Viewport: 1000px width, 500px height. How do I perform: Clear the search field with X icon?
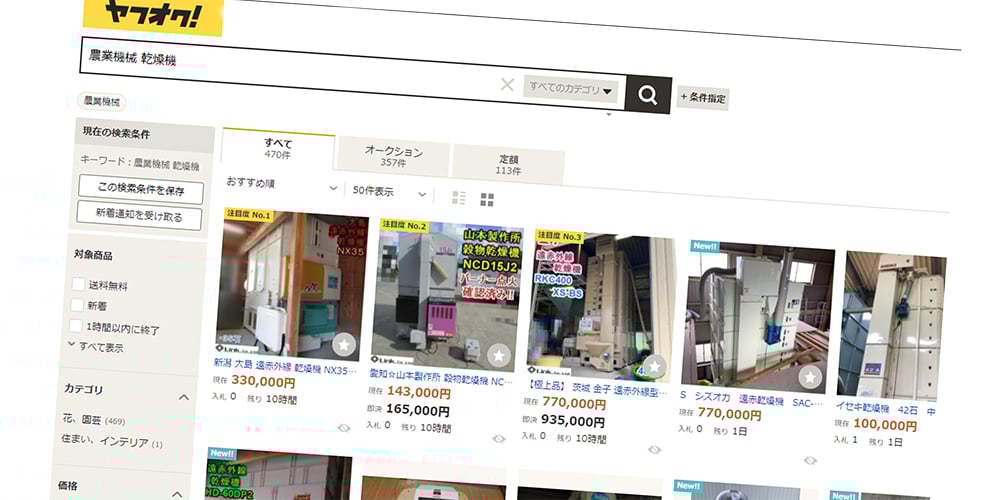tap(507, 85)
